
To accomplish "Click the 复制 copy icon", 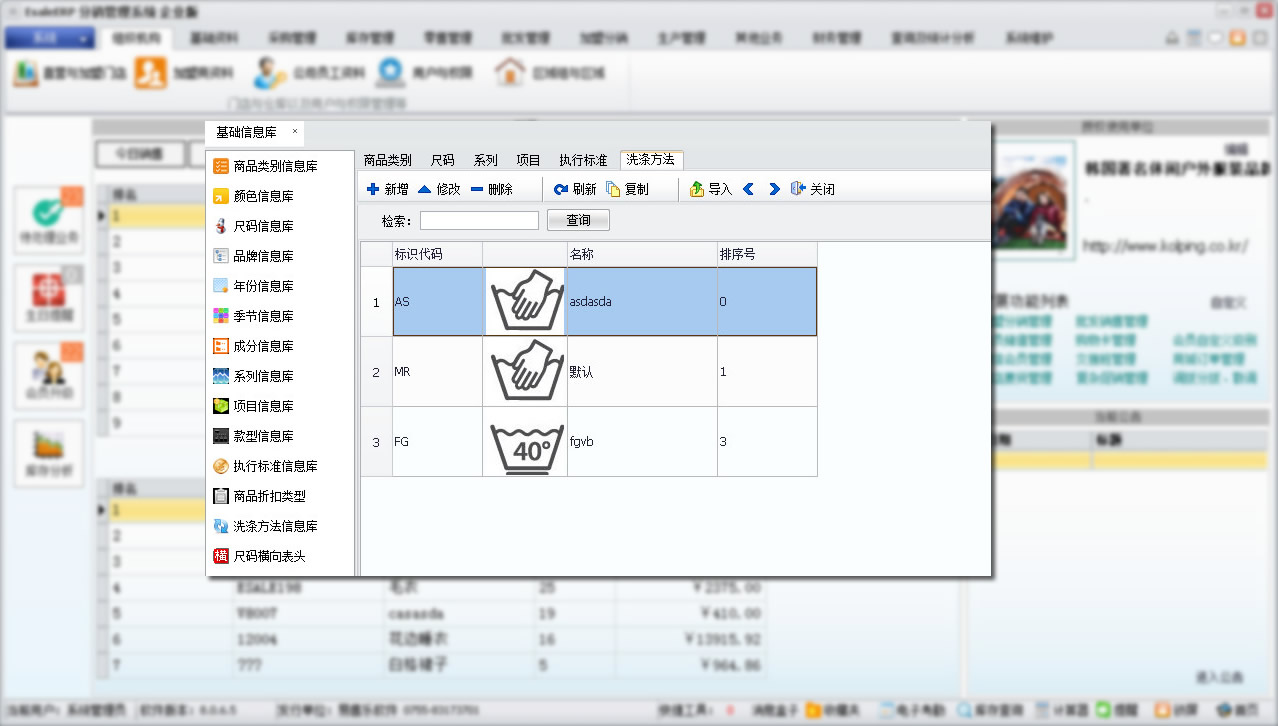I will click(613, 189).
